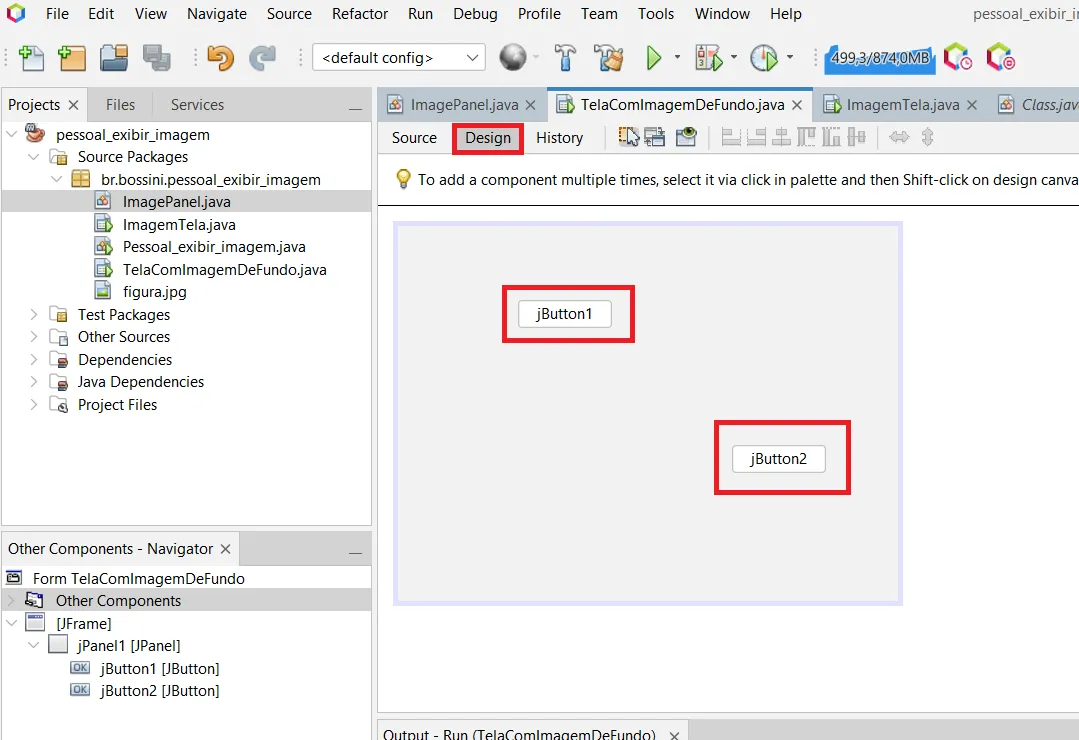Collapse the [JFrame] node in Navigator
The width and height of the screenshot is (1079, 740).
[x=12, y=623]
